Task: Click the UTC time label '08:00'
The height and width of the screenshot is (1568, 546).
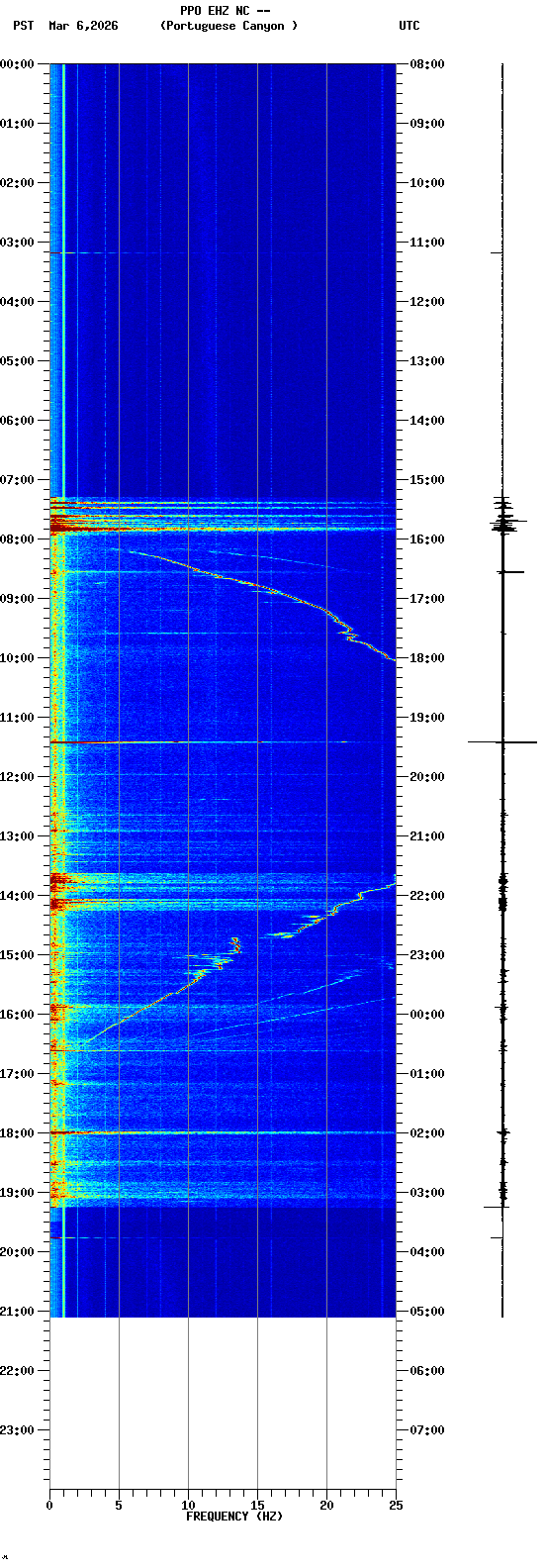Action: click(427, 64)
